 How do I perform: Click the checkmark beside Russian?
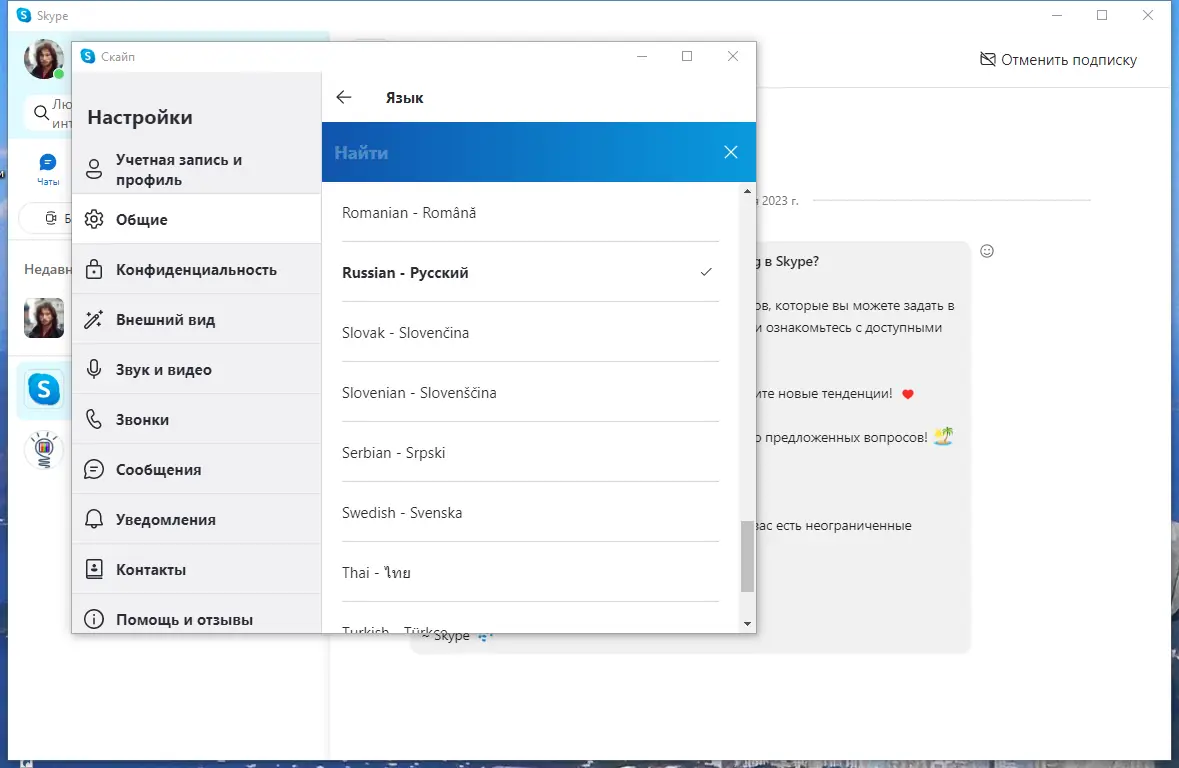(706, 272)
